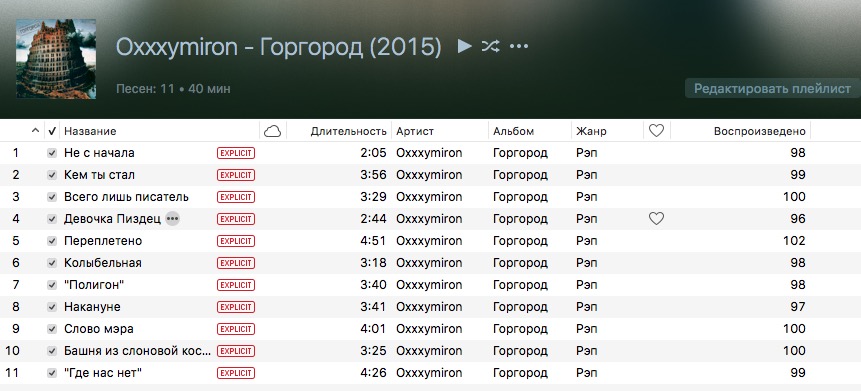The height and width of the screenshot is (391, 861).
Task: Click the EXPLICIT badge on Всего лишь писатель
Action: (236, 197)
